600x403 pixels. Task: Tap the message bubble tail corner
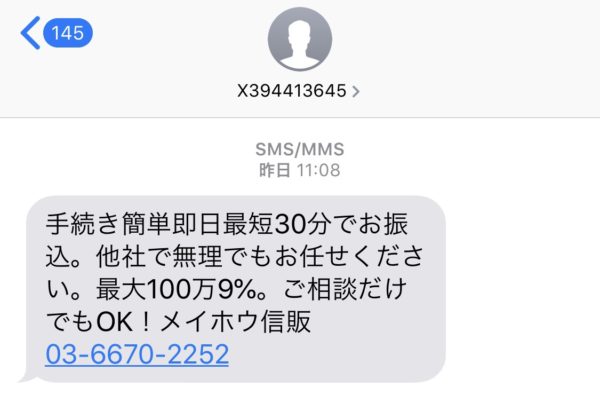pyautogui.click(x=28, y=377)
